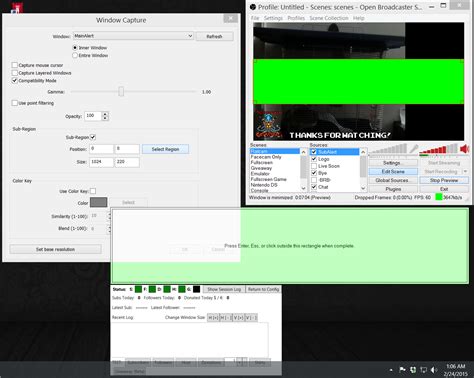Open the system volume speaker in the taskbar
Viewport: 474px width, 378px height.
434,369
